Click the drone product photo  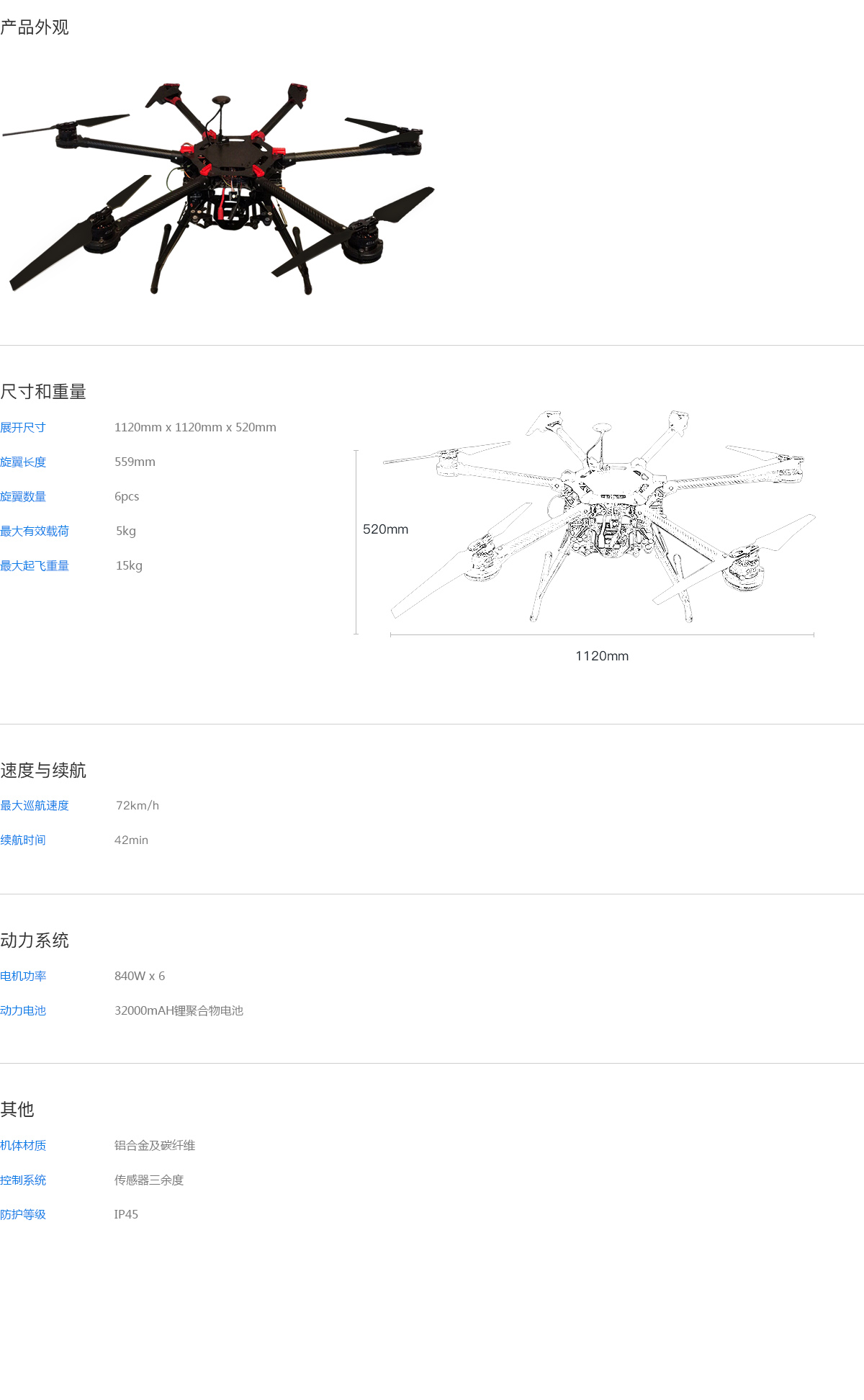pyautogui.click(x=219, y=189)
